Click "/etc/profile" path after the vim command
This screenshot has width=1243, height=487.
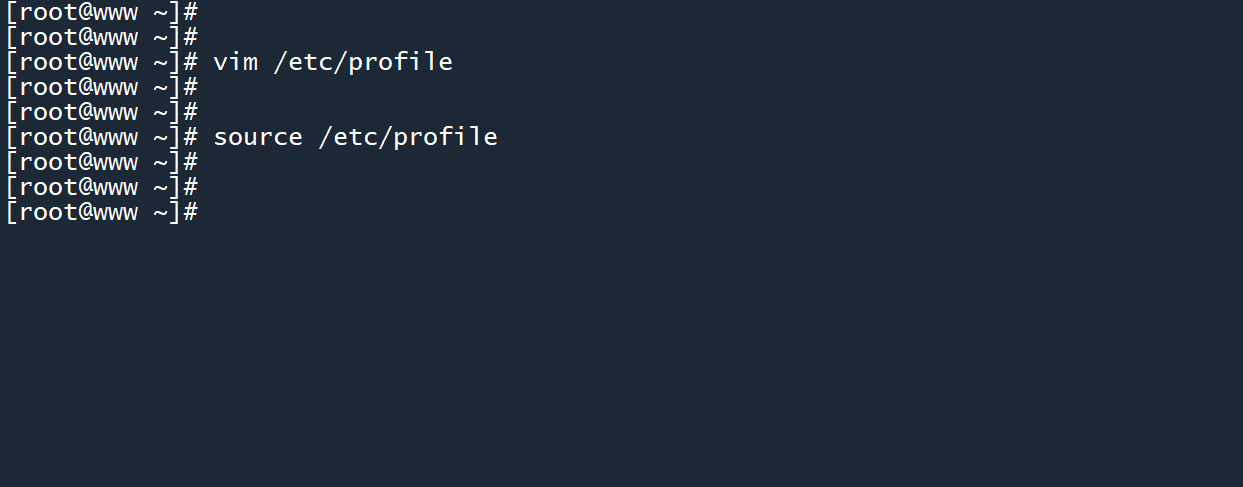coord(362,62)
